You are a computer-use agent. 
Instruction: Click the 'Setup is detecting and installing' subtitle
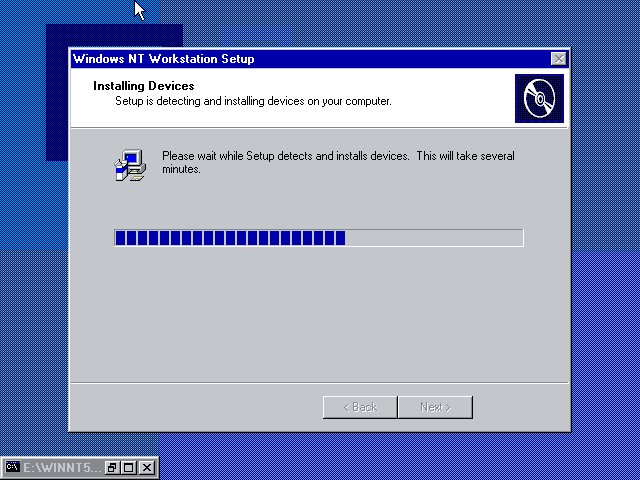(252, 101)
